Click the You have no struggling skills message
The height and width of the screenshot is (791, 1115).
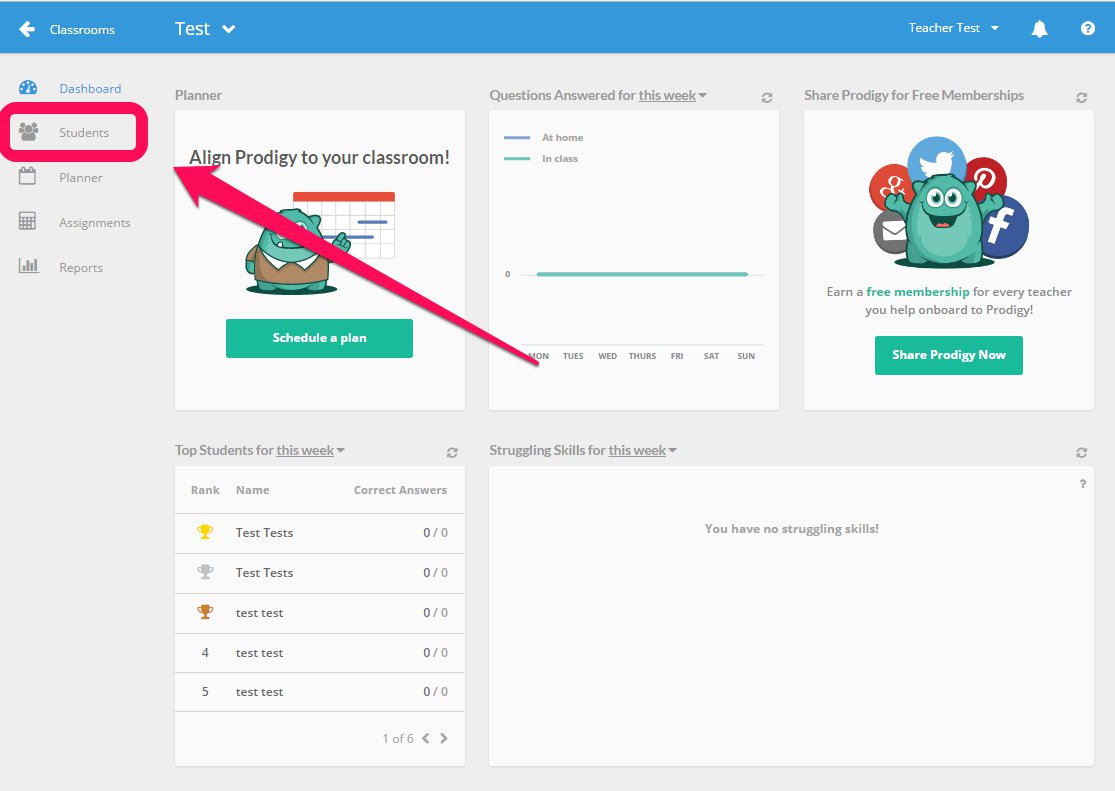coord(791,529)
